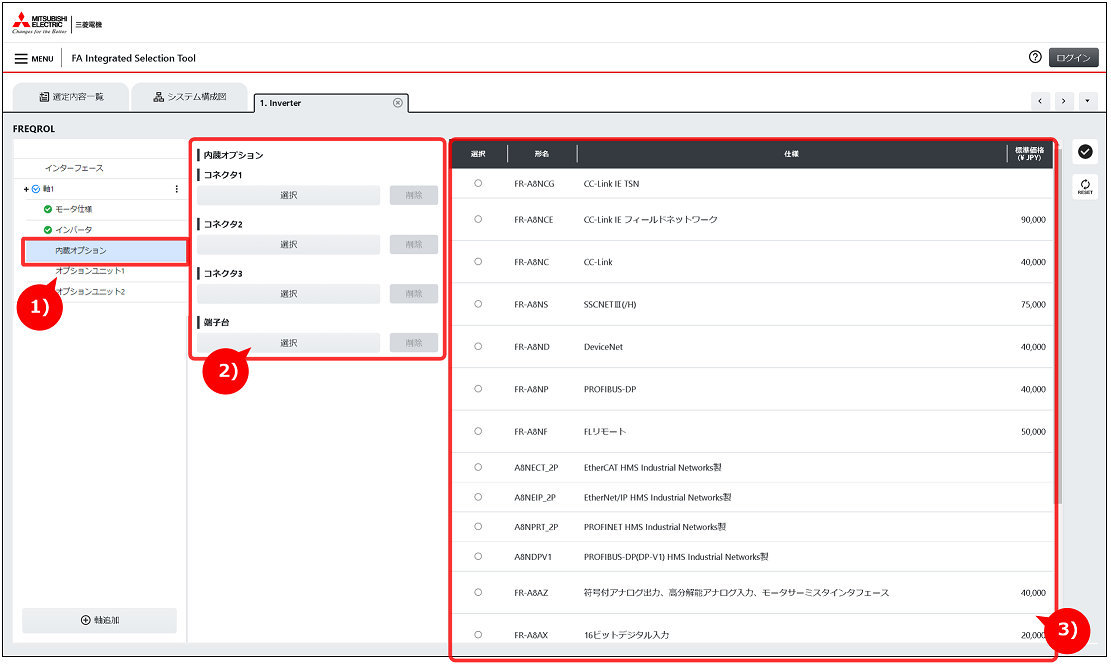Screen dimensions: 1111x667
Task: Select radio button for FR-A8NC
Action: [x=478, y=262]
